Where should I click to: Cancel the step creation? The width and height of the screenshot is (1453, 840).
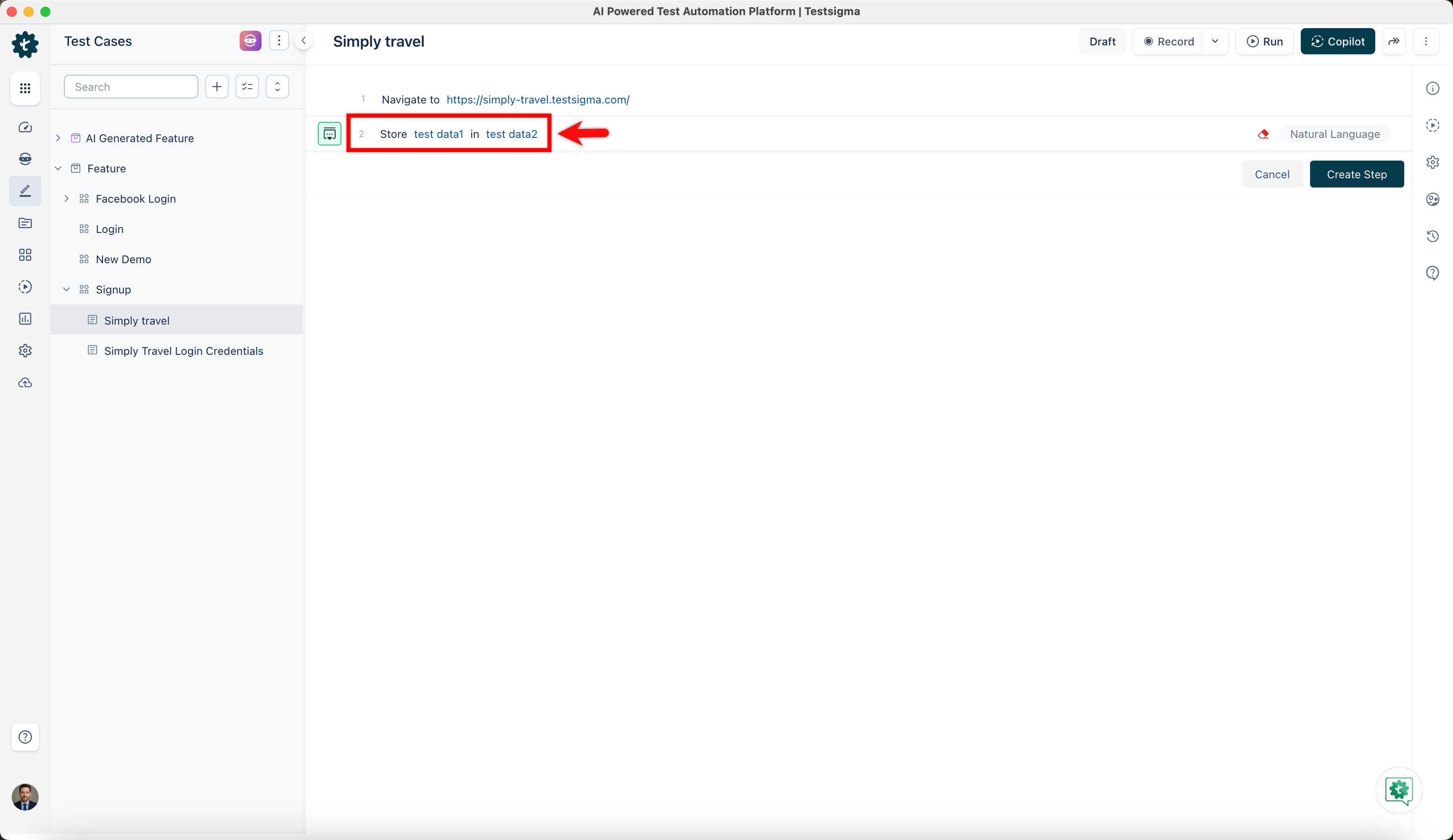tap(1272, 174)
